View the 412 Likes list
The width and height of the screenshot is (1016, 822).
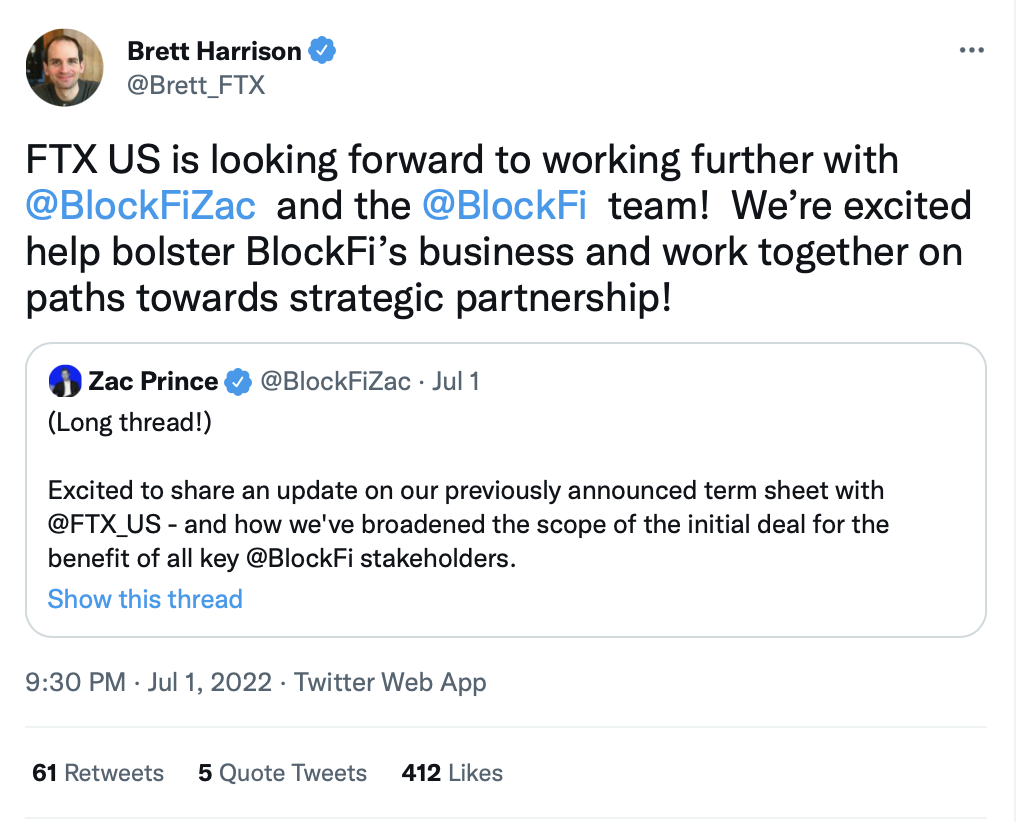tap(452, 772)
